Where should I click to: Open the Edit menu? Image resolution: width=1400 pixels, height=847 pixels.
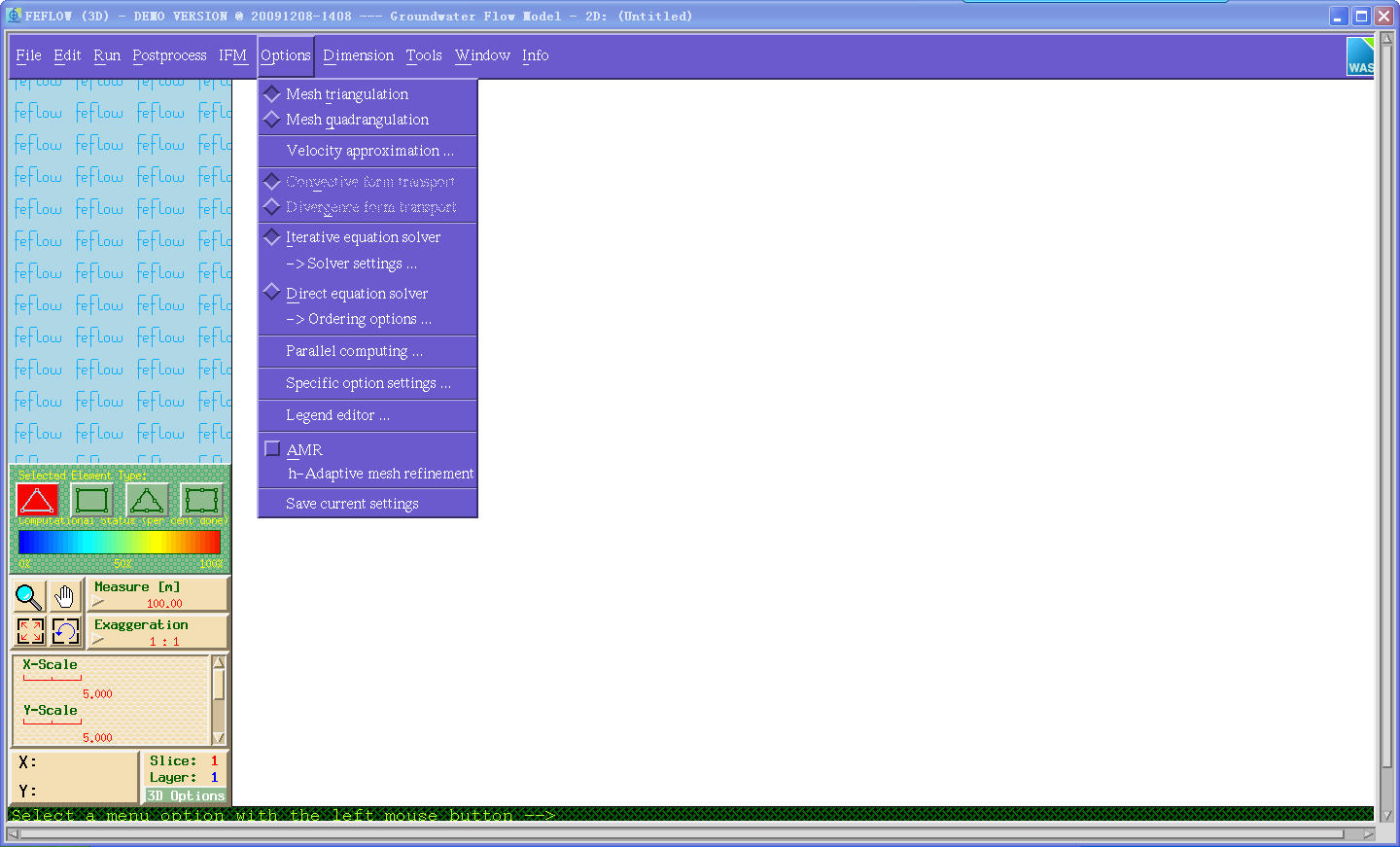point(67,55)
